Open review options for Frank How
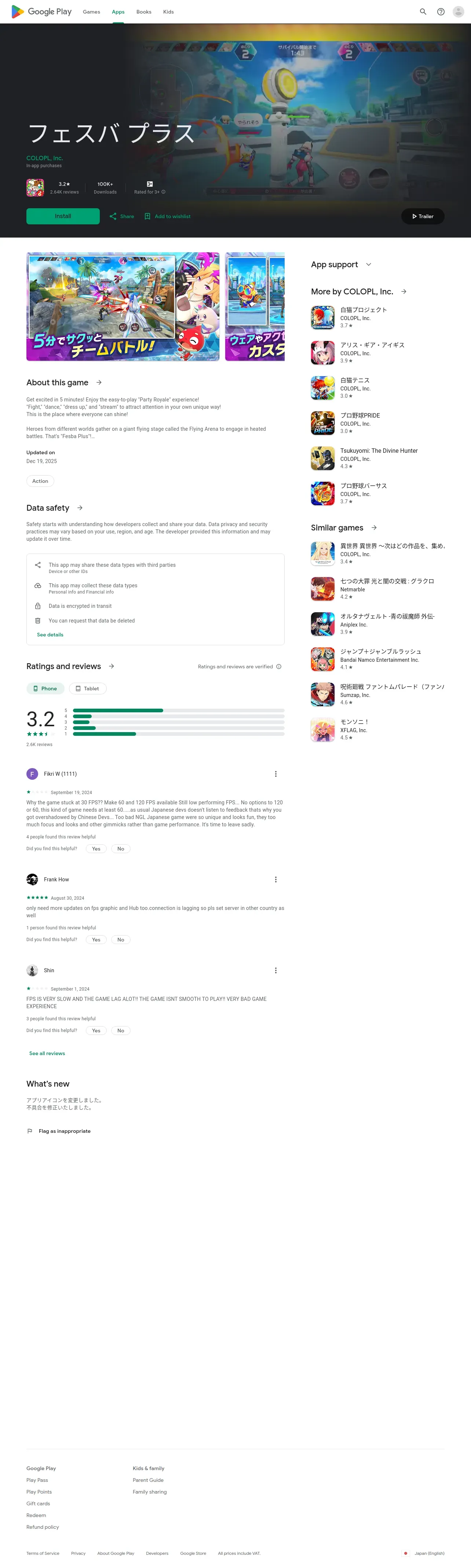The image size is (471, 1568). [275, 879]
